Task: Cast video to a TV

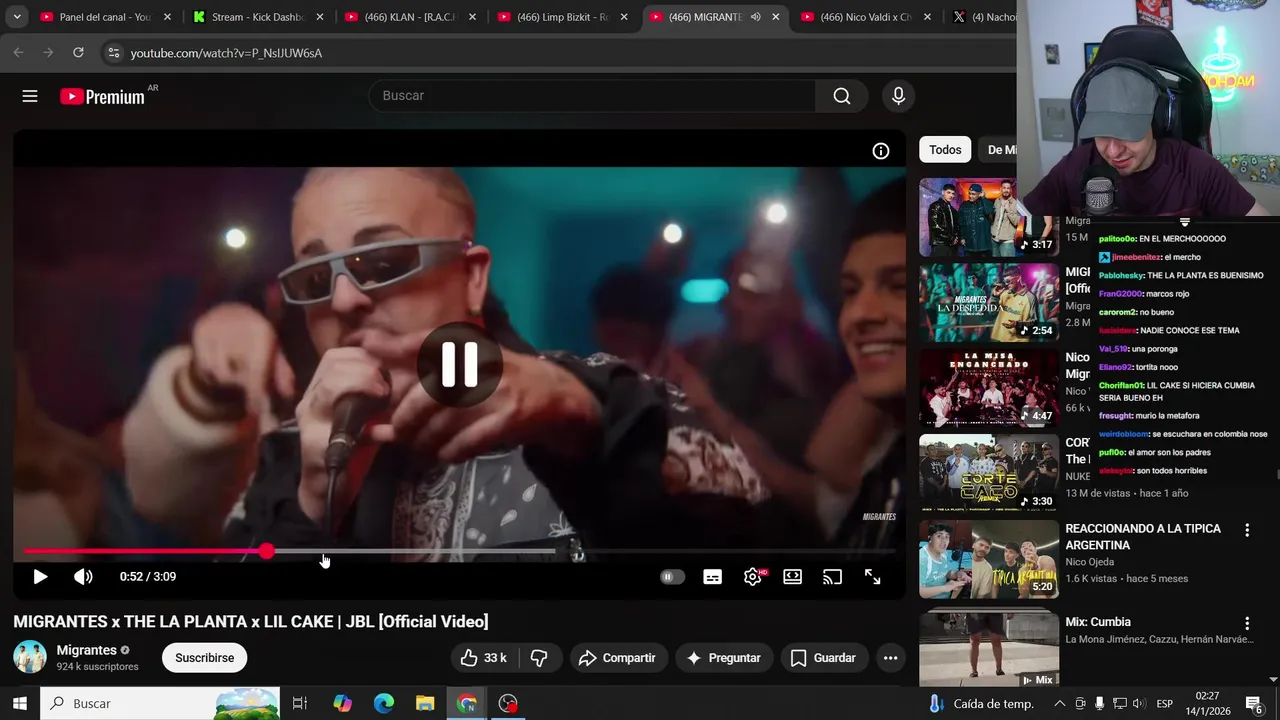Action: (x=832, y=577)
